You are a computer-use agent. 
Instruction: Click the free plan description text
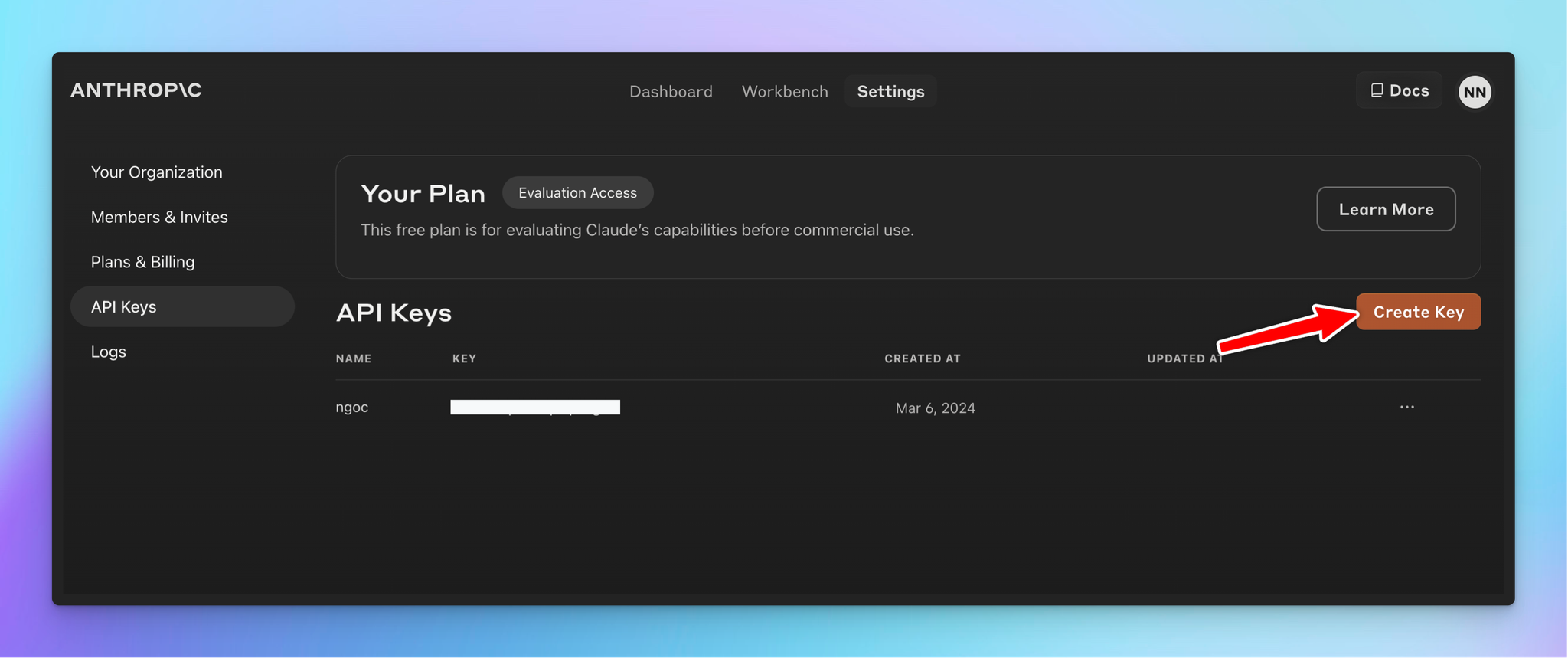click(x=637, y=230)
